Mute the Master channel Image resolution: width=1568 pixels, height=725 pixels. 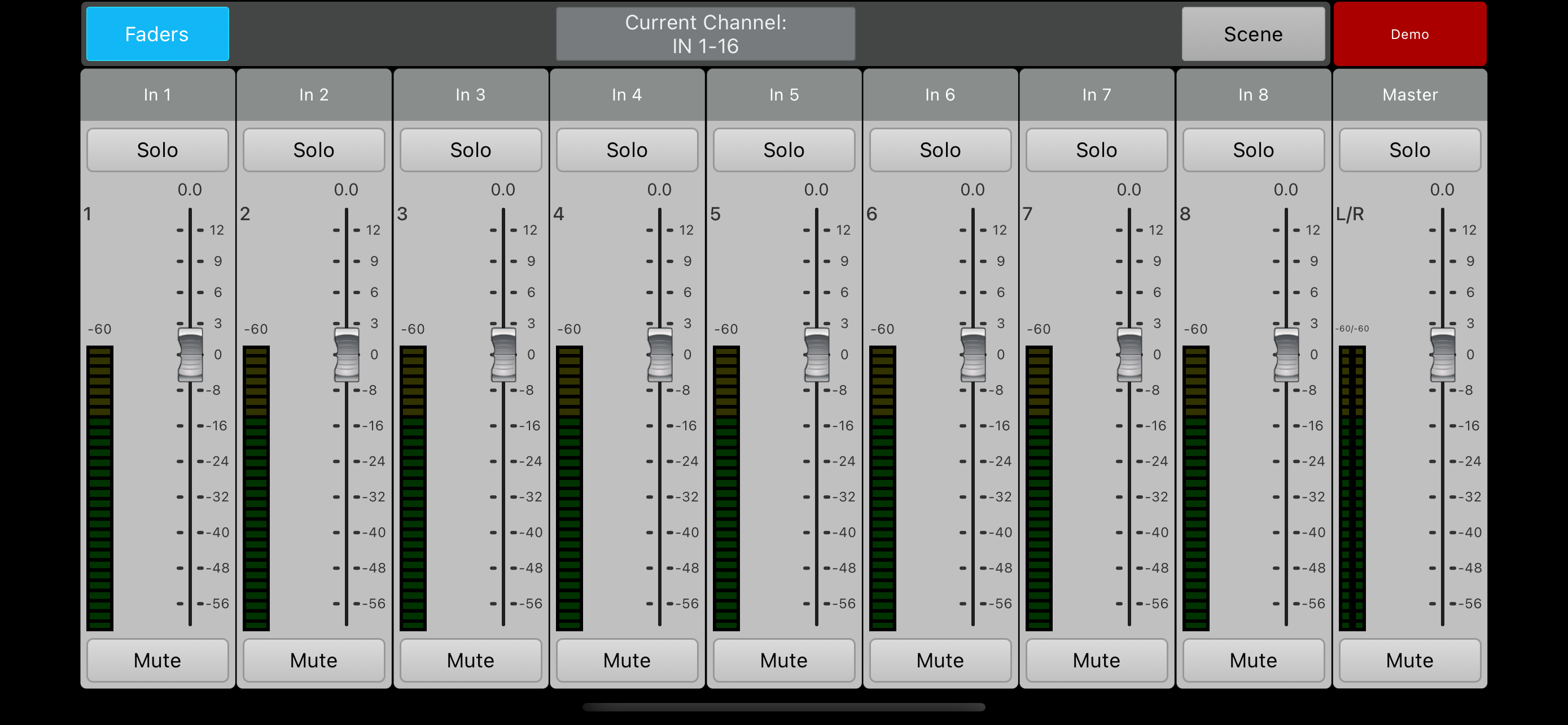pos(1410,660)
